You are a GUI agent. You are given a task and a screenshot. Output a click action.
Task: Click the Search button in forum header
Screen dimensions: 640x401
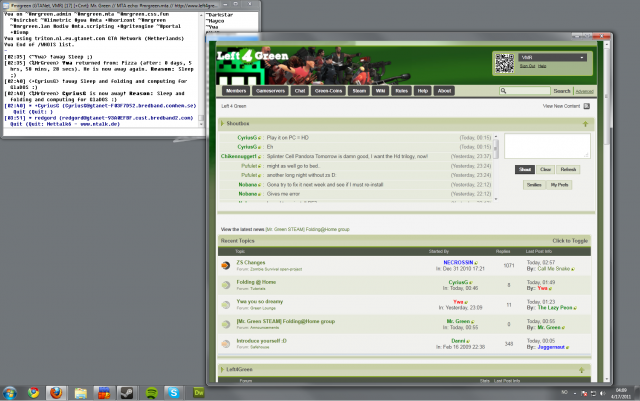coord(562,91)
